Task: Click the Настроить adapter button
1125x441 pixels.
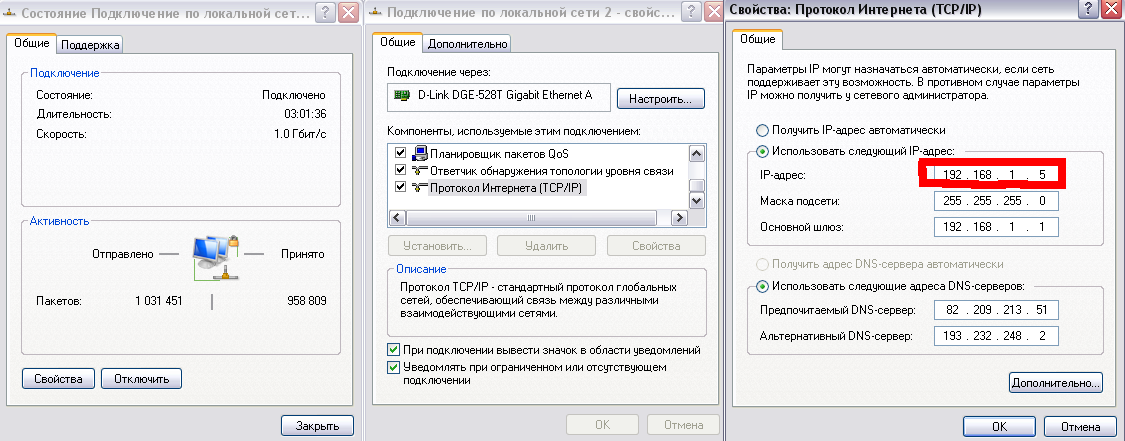Action: [661, 99]
